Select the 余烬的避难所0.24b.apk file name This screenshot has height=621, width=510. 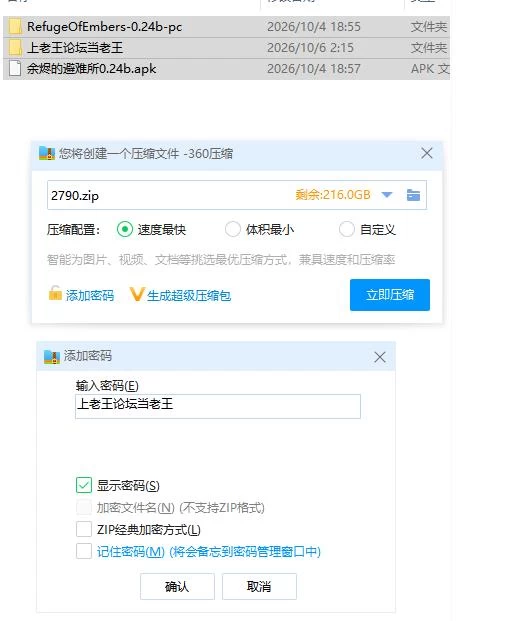pyautogui.click(x=91, y=69)
